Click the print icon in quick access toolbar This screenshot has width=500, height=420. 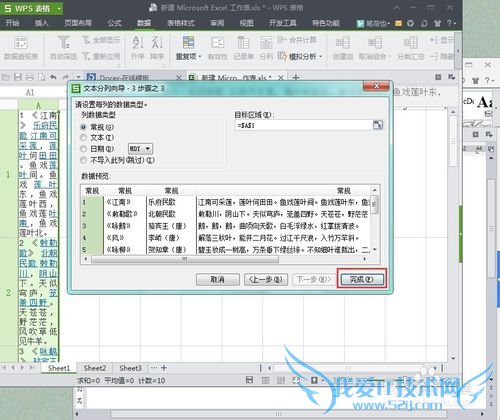[x=30, y=77]
